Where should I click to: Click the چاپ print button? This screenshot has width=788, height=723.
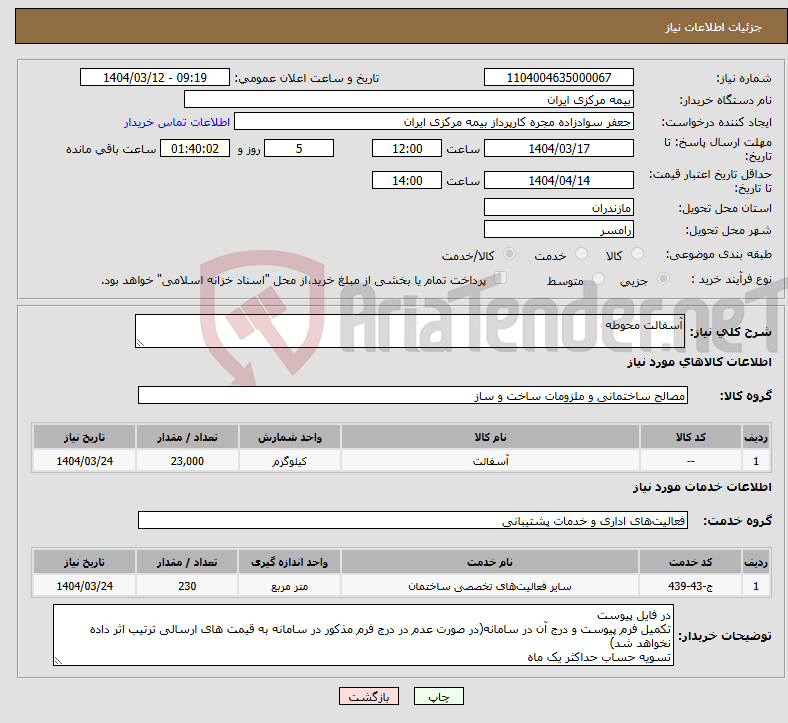(438, 696)
